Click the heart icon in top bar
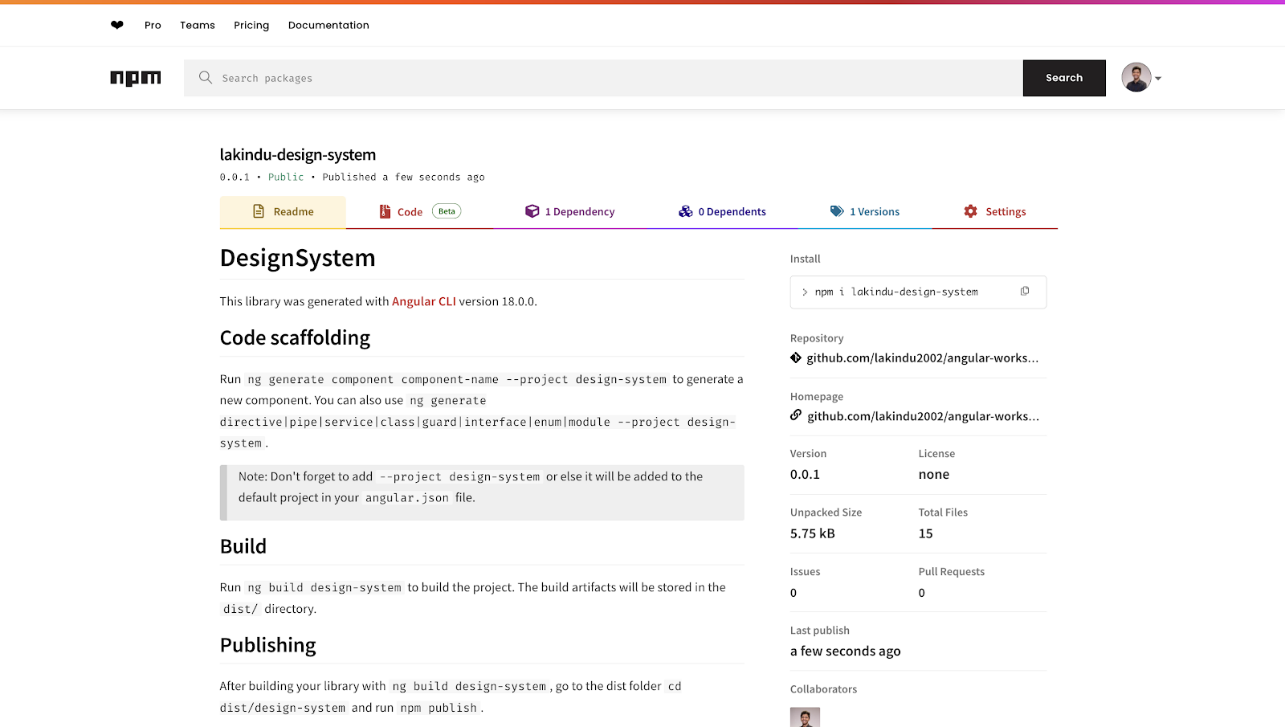 pos(117,25)
